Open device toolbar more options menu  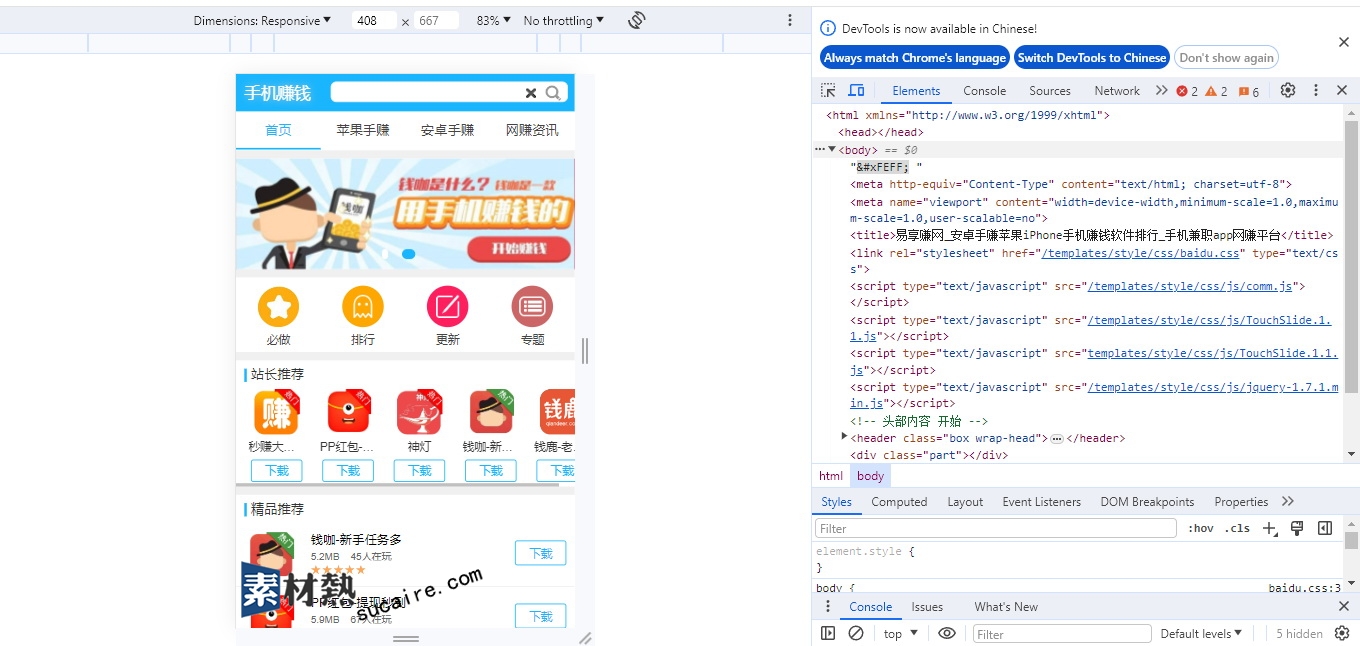790,20
